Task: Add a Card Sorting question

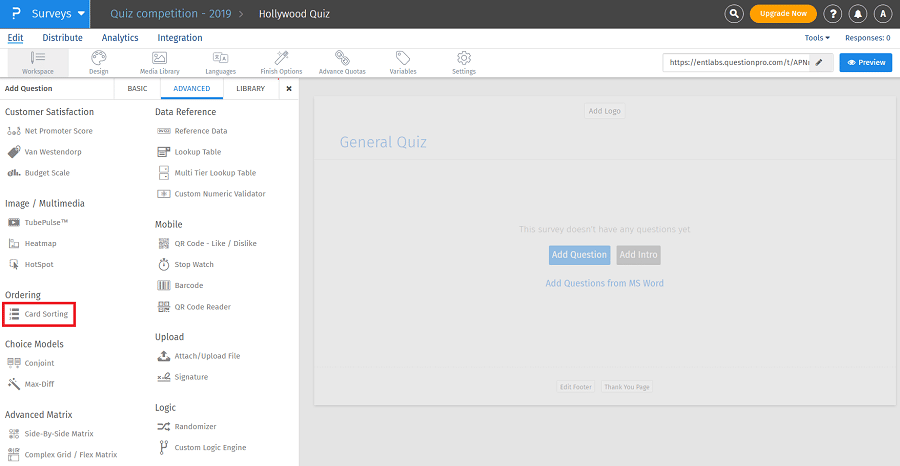Action: coord(39,314)
